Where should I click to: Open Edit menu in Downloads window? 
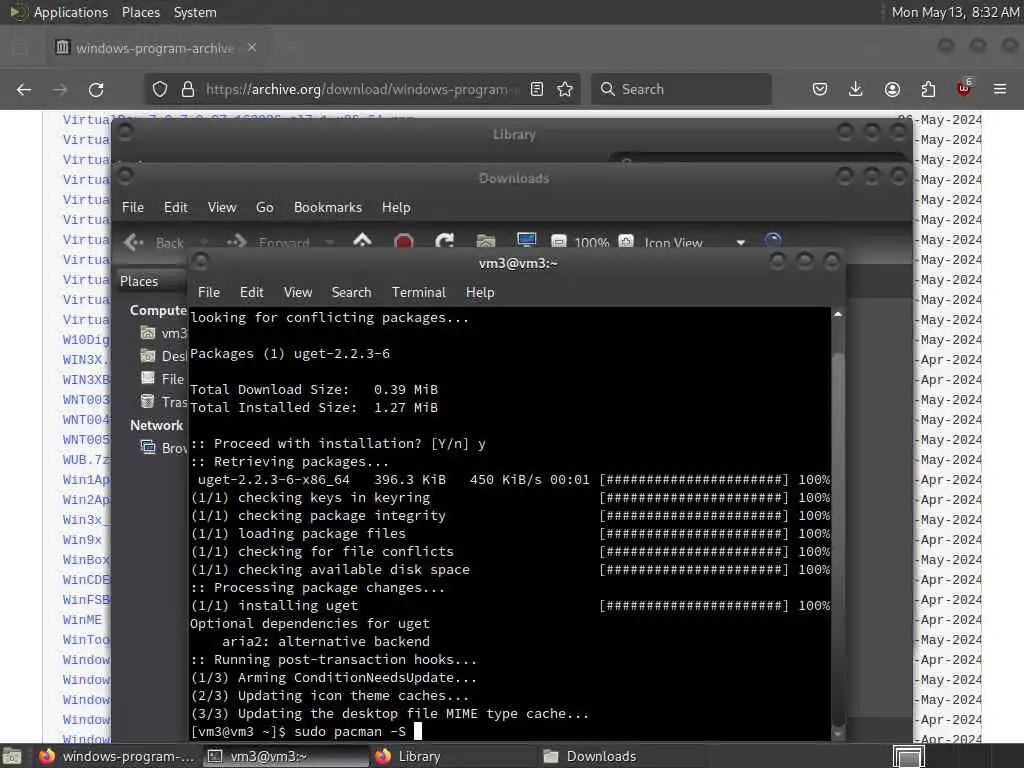coord(176,207)
